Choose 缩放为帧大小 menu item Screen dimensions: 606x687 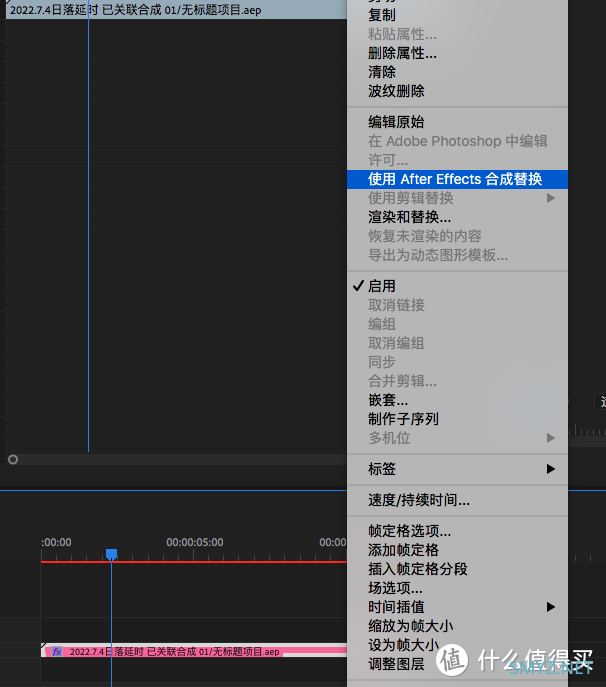click(x=457, y=626)
